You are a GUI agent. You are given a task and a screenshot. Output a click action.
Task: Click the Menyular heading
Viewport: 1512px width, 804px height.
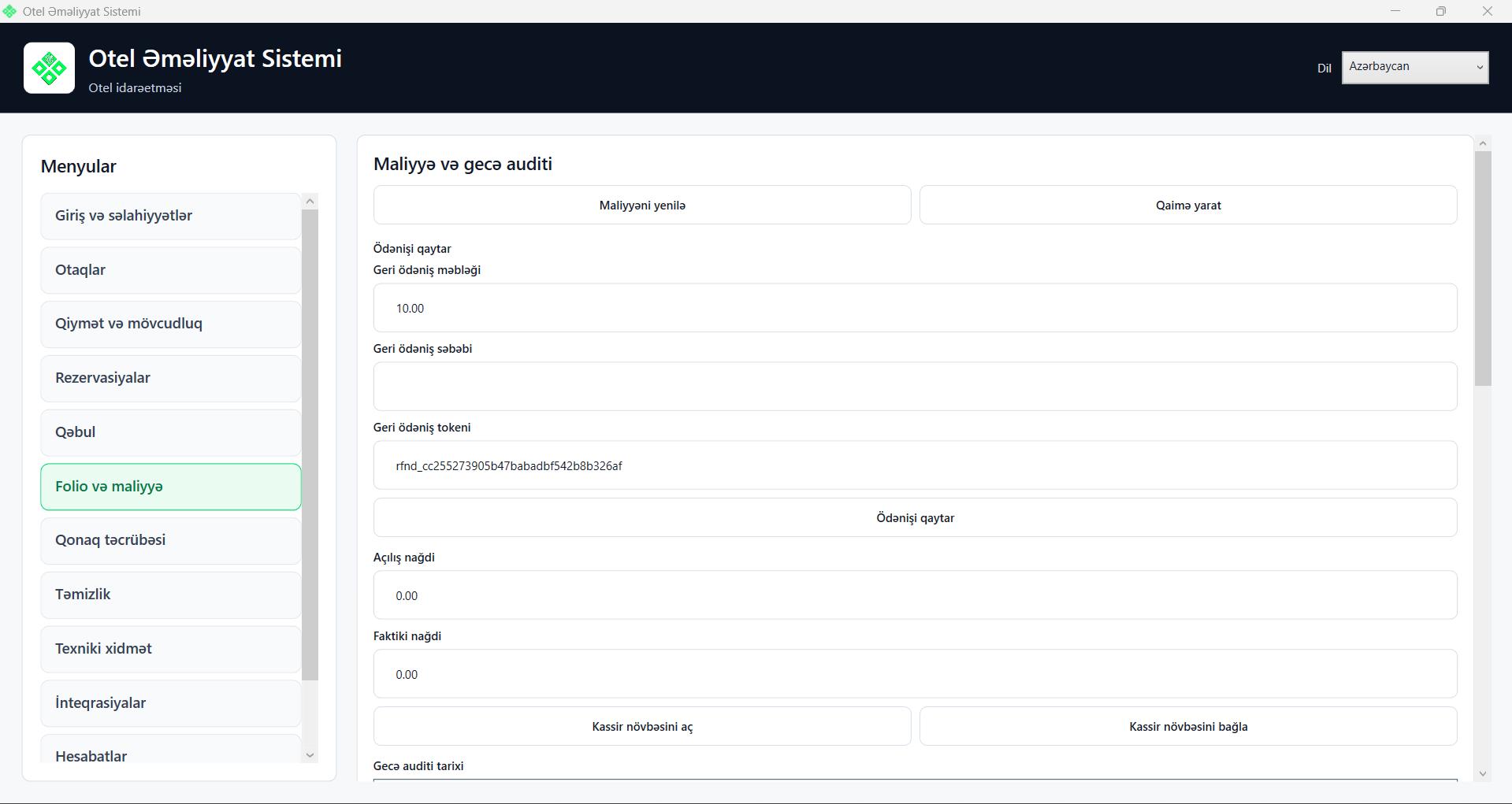click(x=79, y=166)
